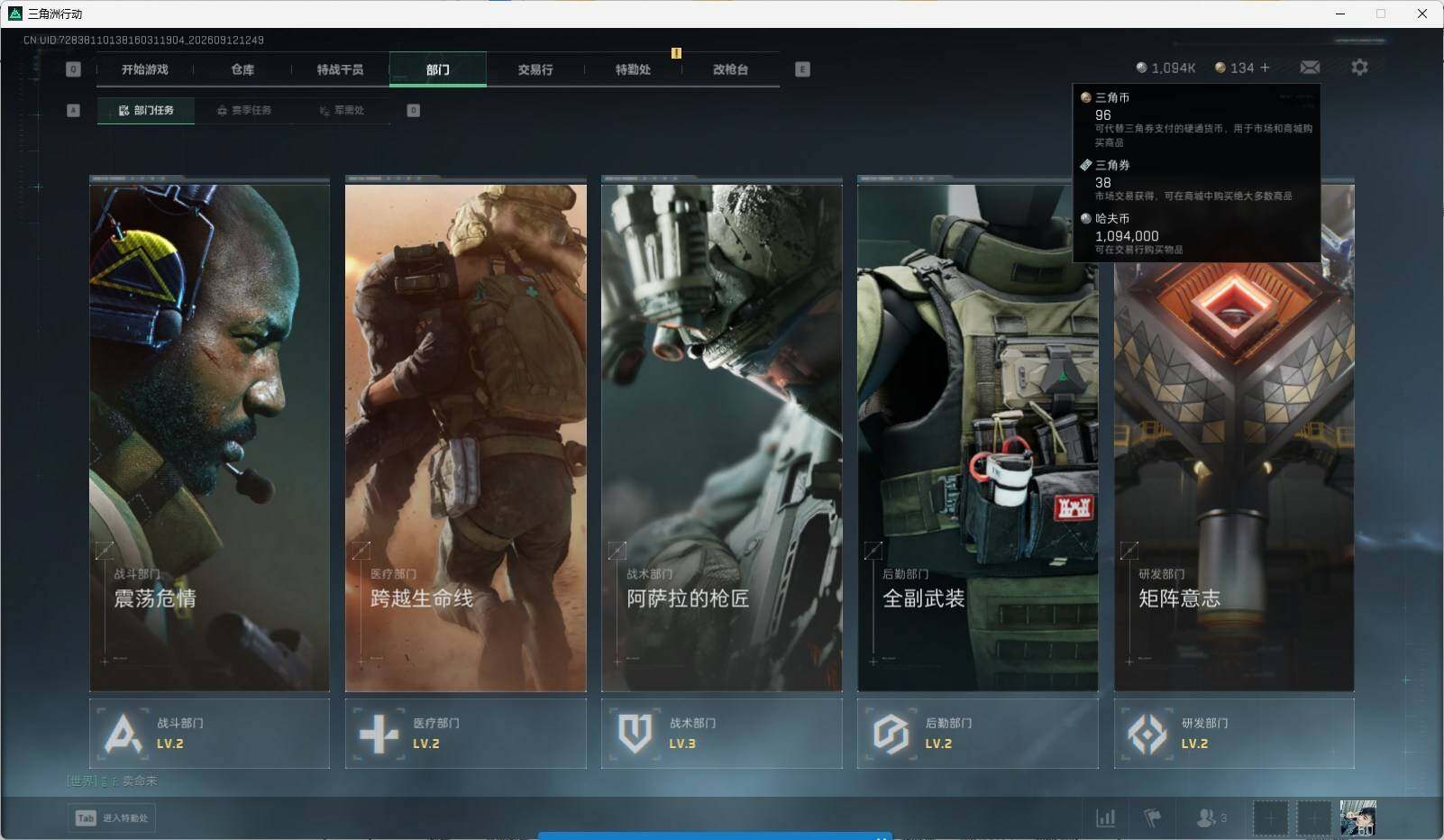Go to the 特战干员 tab

pos(340,69)
